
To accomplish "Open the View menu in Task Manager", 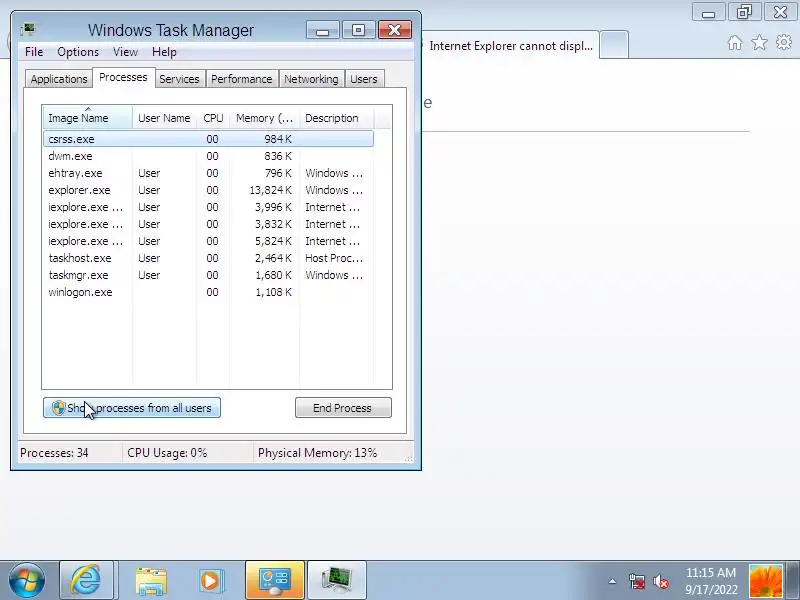I will pyautogui.click(x=125, y=52).
